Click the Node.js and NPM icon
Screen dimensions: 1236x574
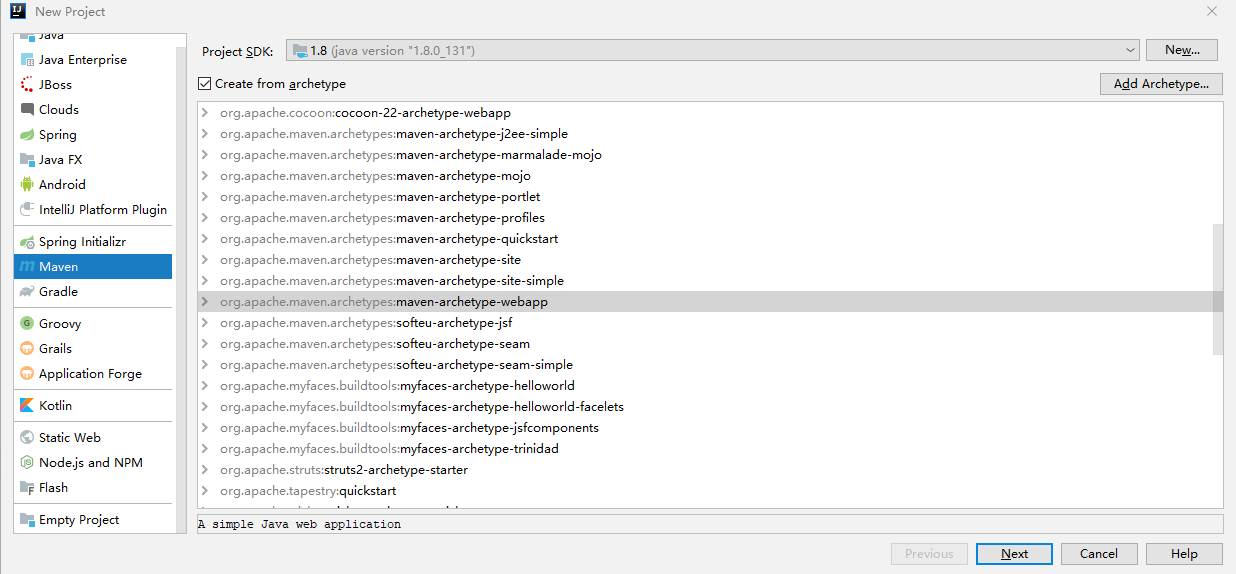[27, 463]
